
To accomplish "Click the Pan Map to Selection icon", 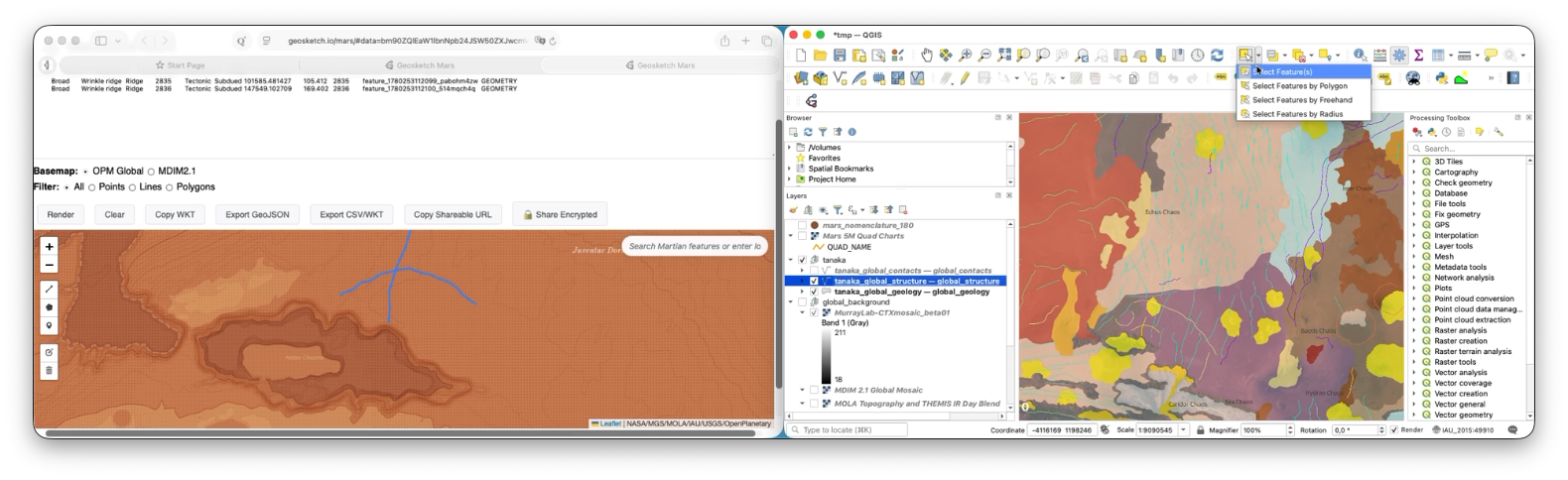I will pyautogui.click(x=945, y=56).
